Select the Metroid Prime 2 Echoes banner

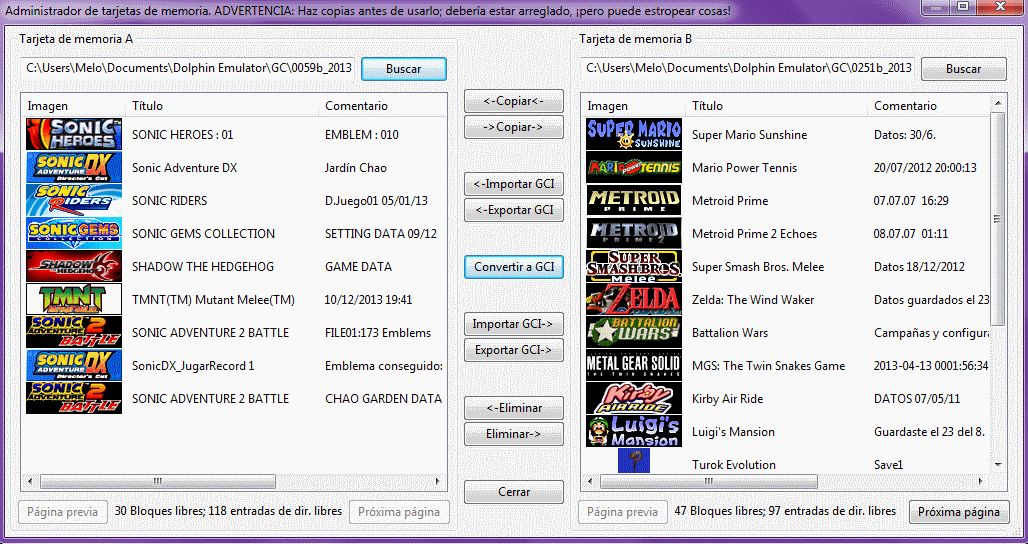tap(634, 233)
